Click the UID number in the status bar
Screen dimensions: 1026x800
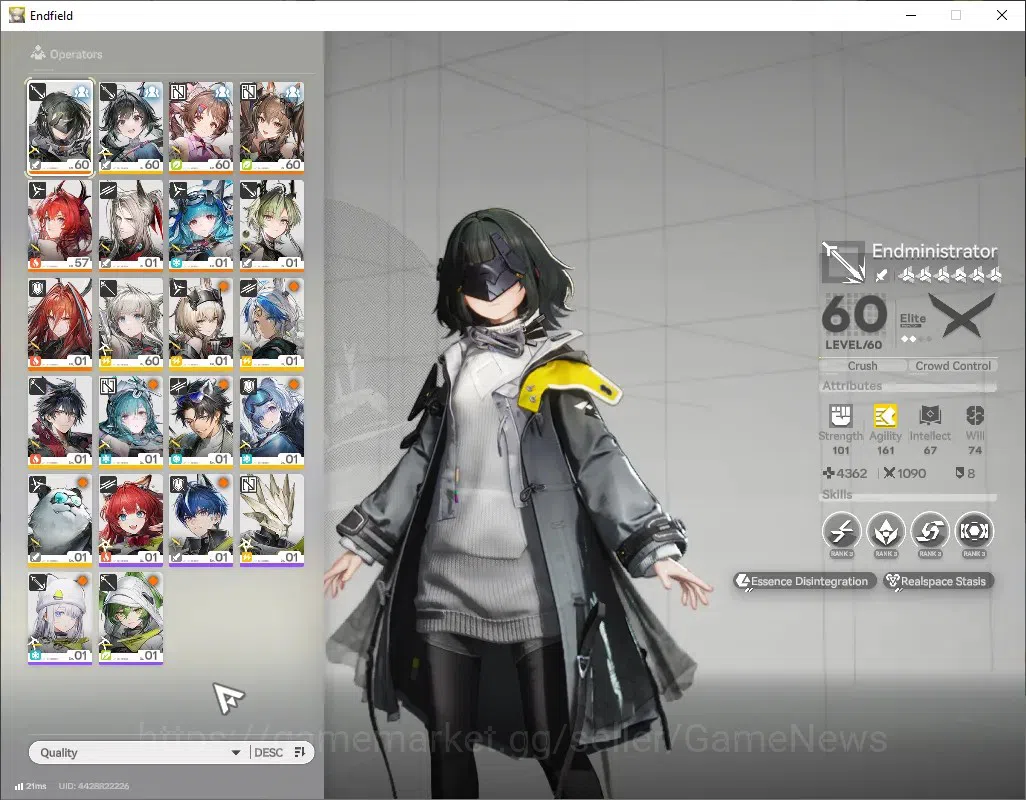(x=94, y=786)
